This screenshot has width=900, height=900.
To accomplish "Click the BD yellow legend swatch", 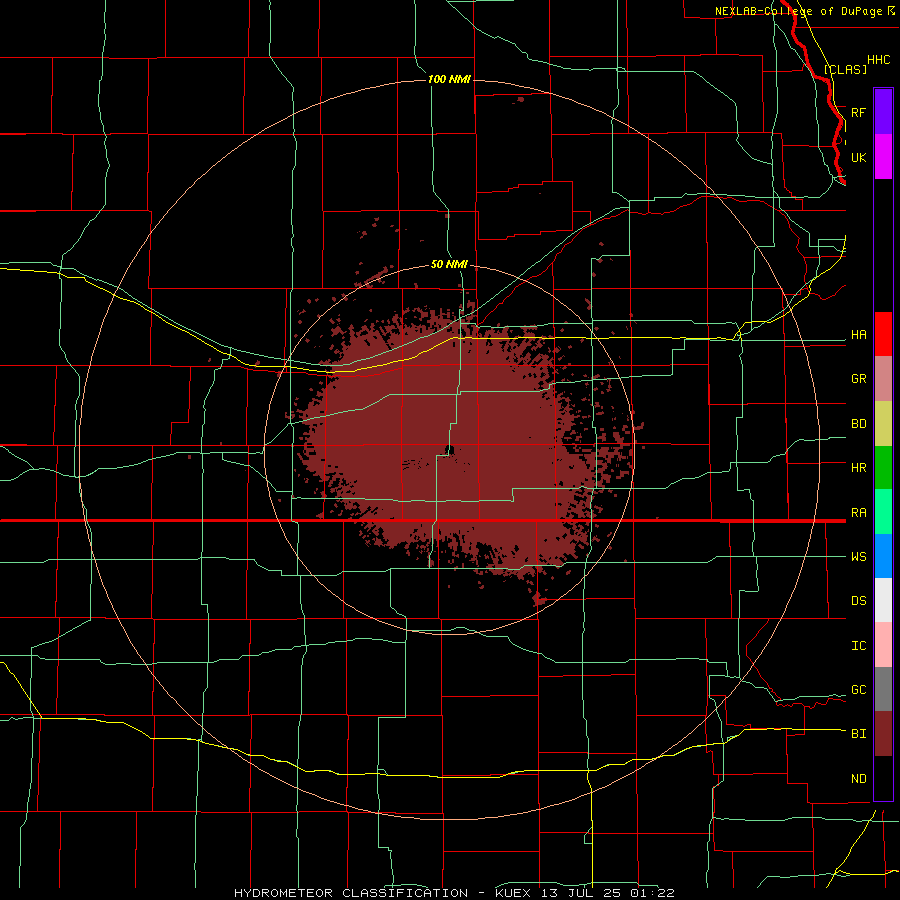I will [883, 423].
